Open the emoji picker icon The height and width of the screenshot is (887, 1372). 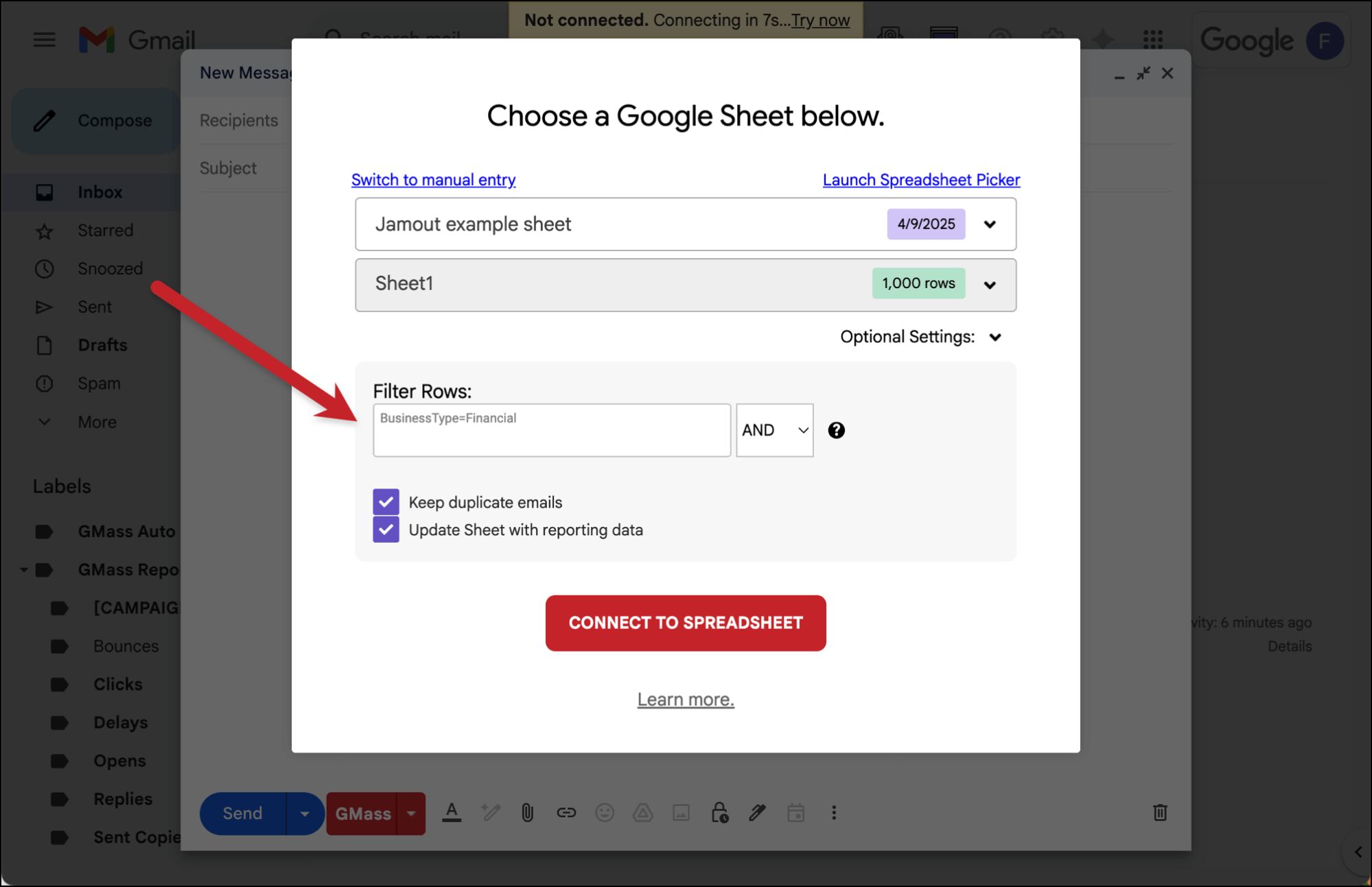pyautogui.click(x=605, y=813)
